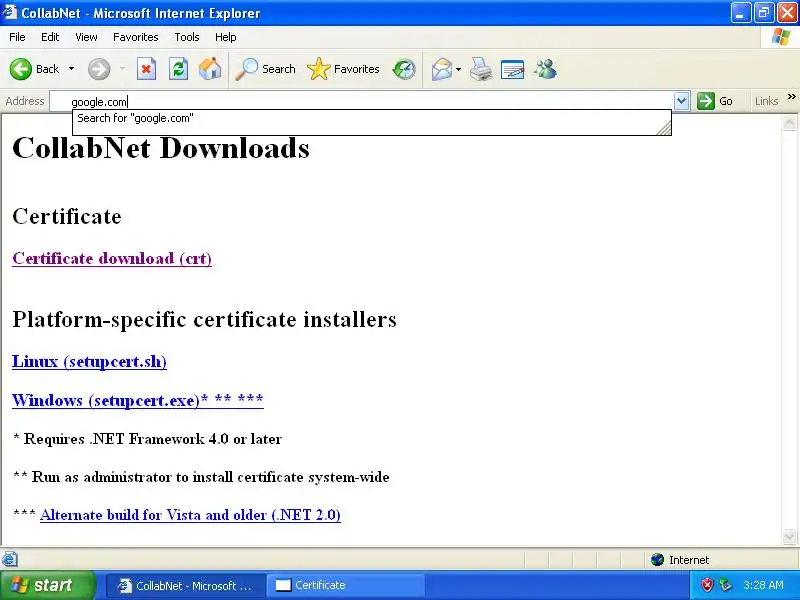
Task: Expand the Address bar dropdown arrow
Action: [682, 101]
